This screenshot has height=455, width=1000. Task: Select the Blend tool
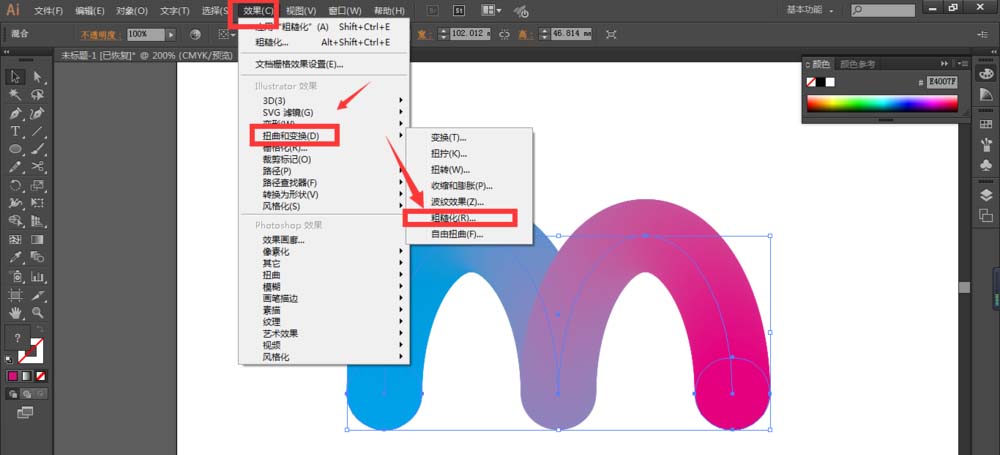pos(38,258)
